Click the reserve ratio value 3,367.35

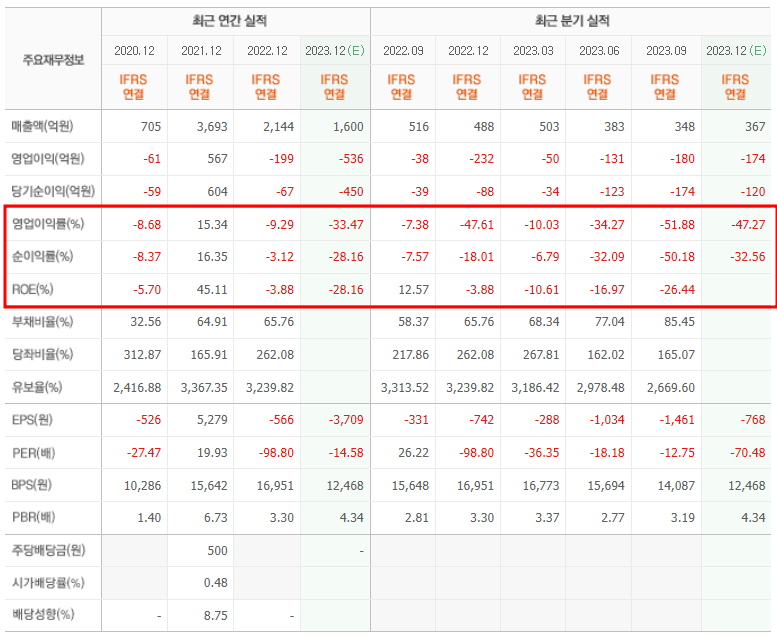[204, 388]
